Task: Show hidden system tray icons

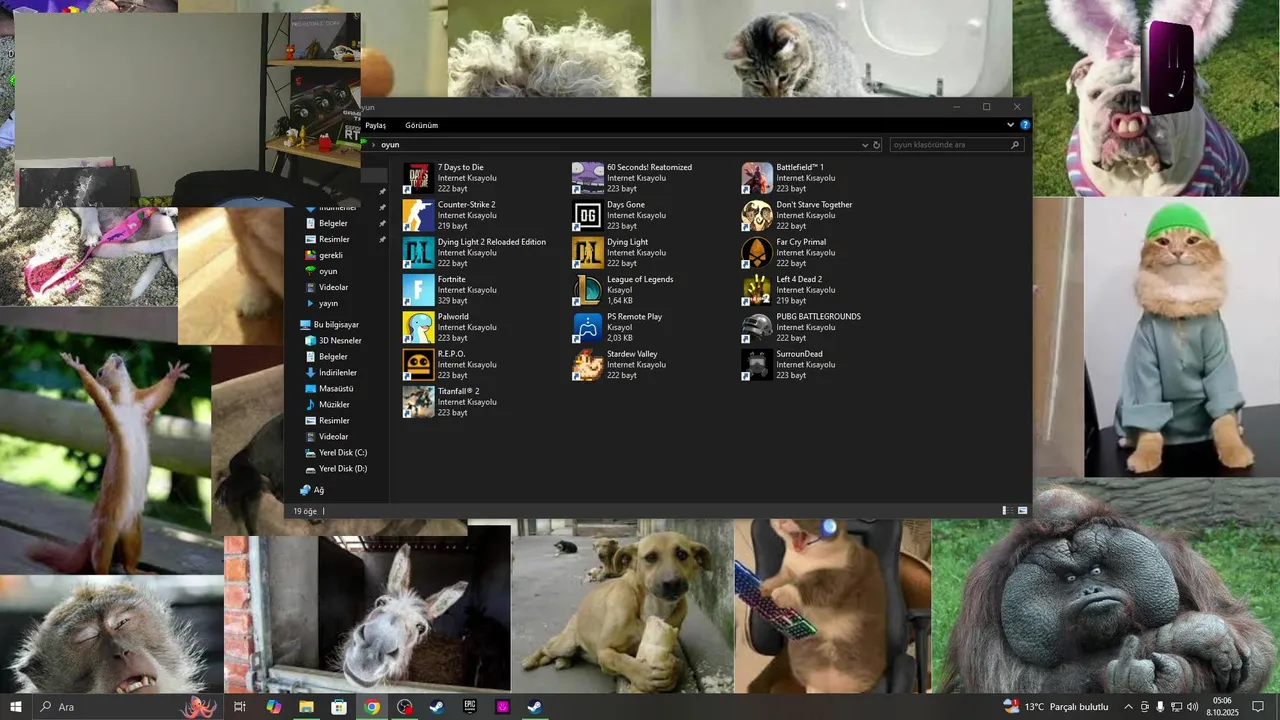Action: pyautogui.click(x=1129, y=707)
